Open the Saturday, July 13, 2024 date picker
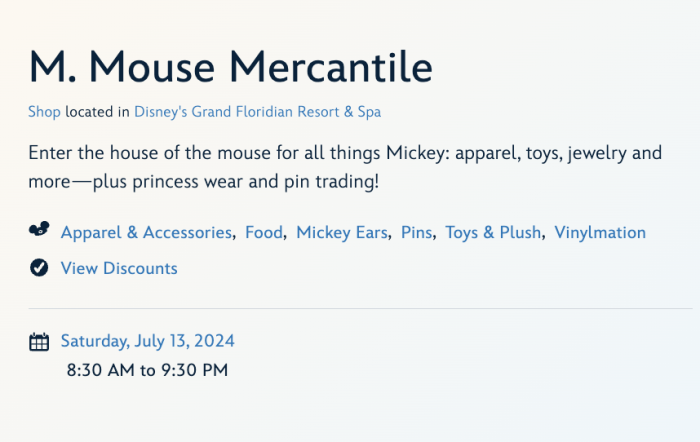Screen dimensions: 700x442 click(148, 341)
